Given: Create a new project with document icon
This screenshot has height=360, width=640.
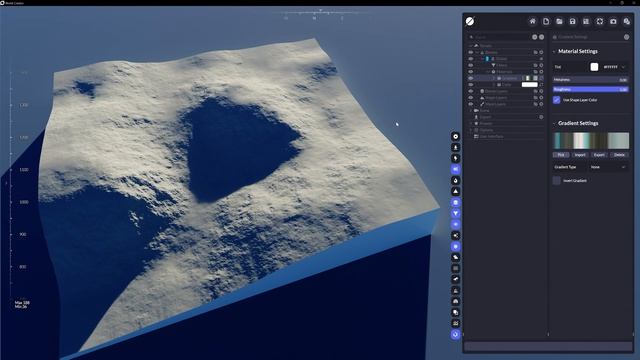Looking at the screenshot, I should point(546,21).
